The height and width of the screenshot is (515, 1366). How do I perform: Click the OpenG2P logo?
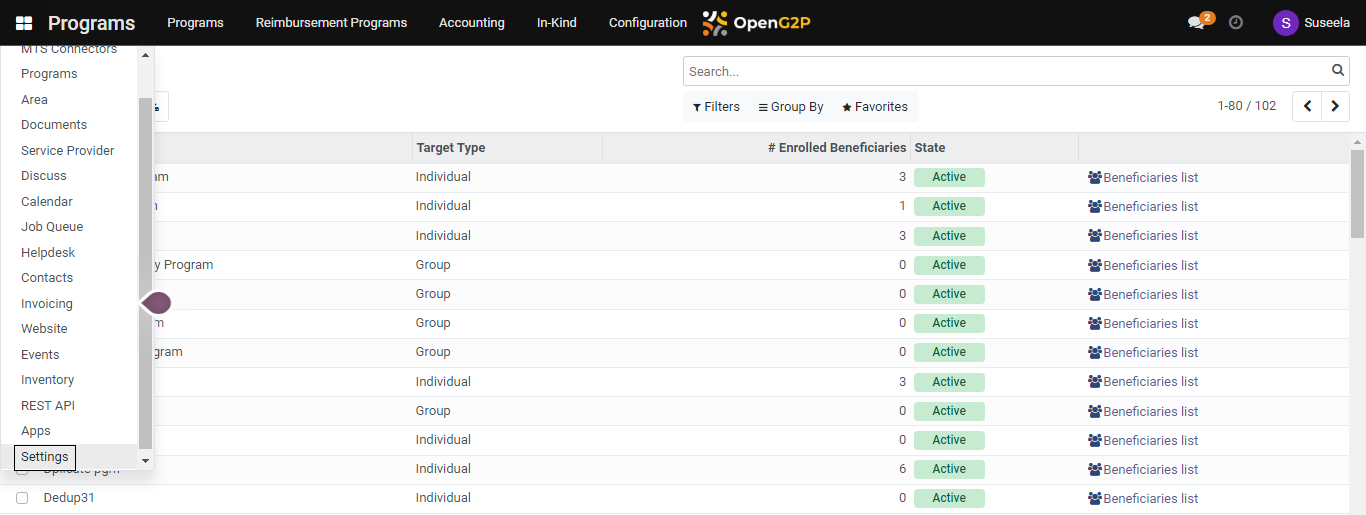click(x=756, y=23)
